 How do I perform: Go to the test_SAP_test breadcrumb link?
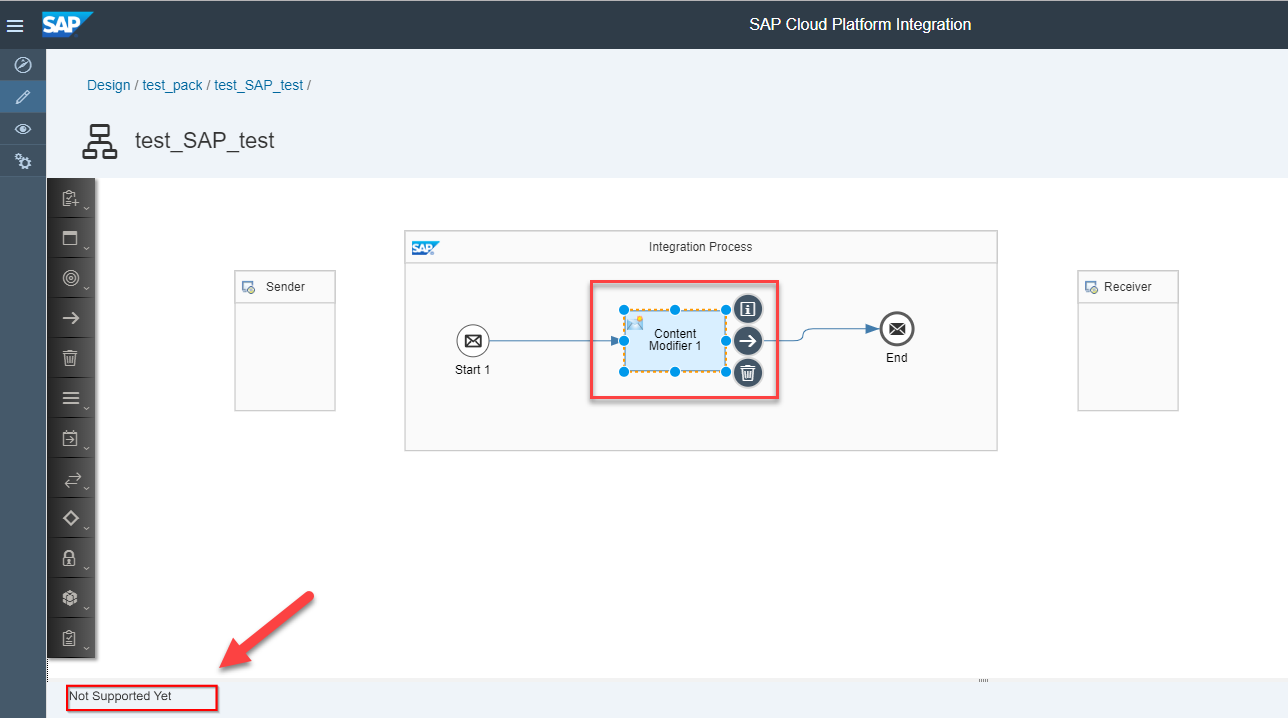point(259,85)
